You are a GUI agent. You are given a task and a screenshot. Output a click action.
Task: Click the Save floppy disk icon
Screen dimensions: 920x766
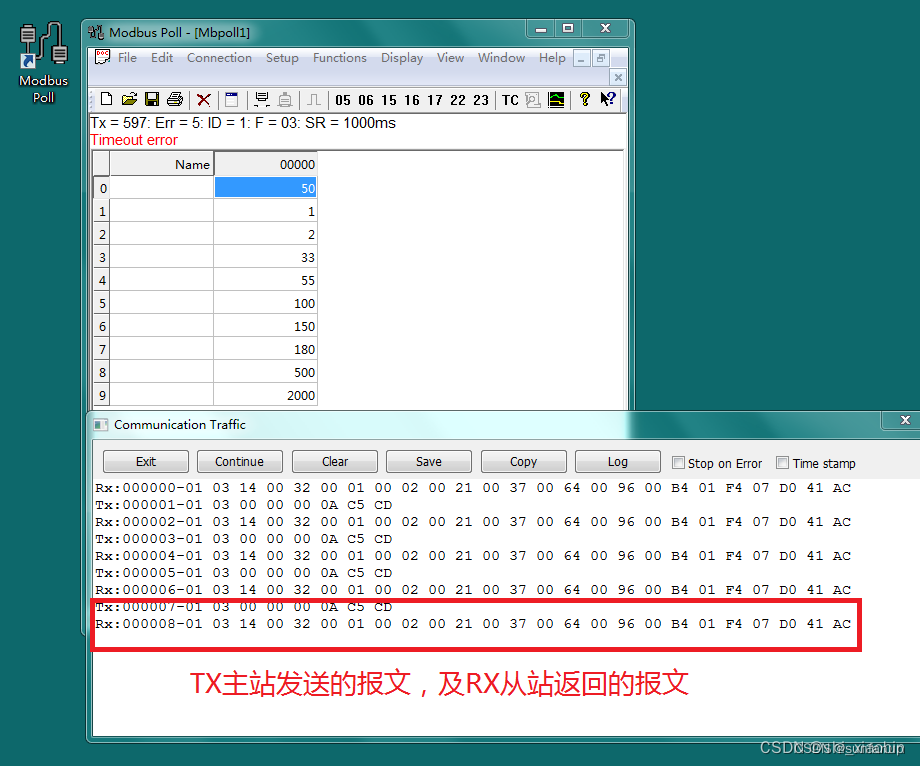click(152, 99)
